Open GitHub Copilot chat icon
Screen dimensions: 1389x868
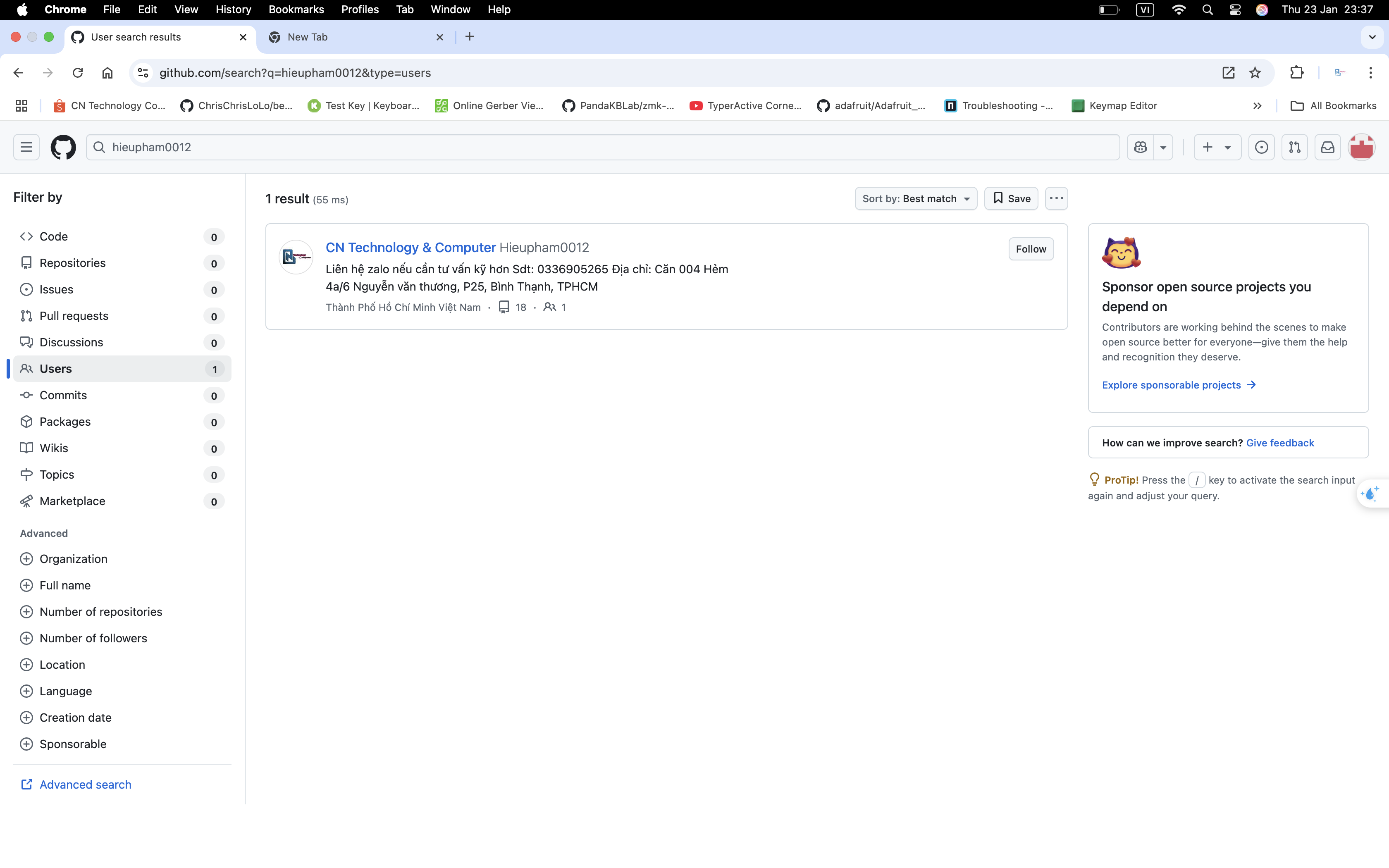click(1141, 147)
